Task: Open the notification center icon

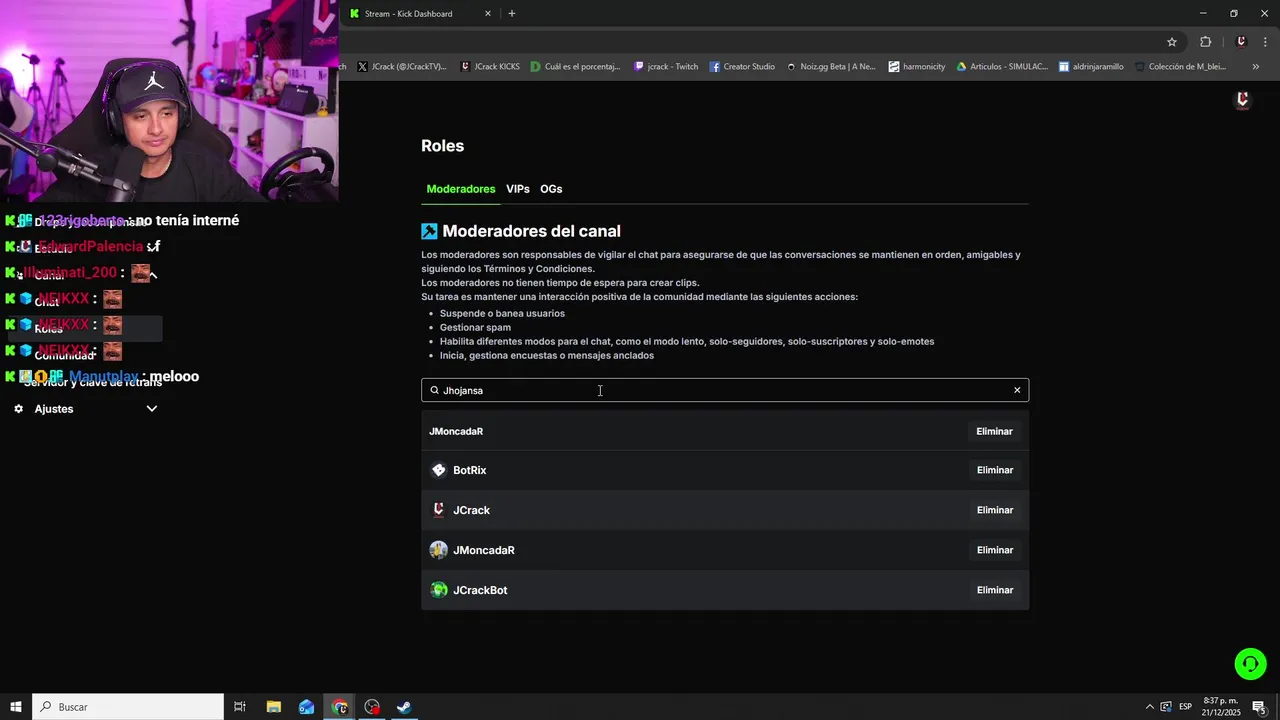Action: click(1259, 707)
